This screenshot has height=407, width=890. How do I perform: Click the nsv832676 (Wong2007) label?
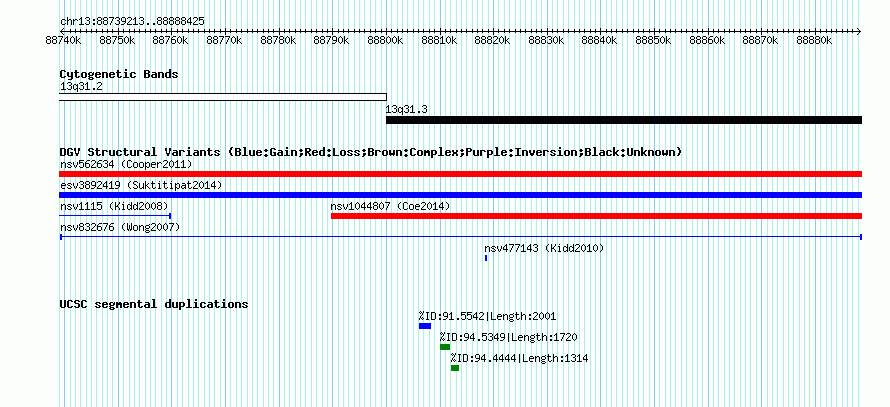(120, 228)
